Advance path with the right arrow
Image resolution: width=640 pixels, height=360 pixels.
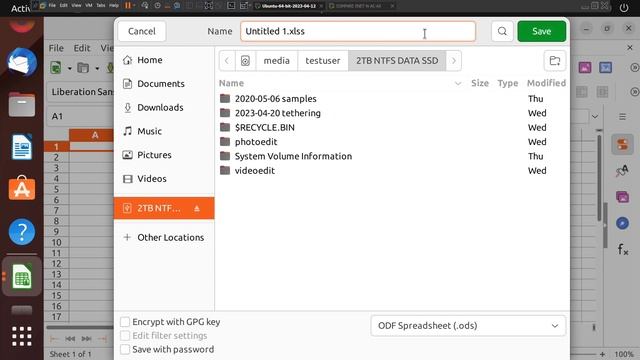pyautogui.click(x=453, y=61)
